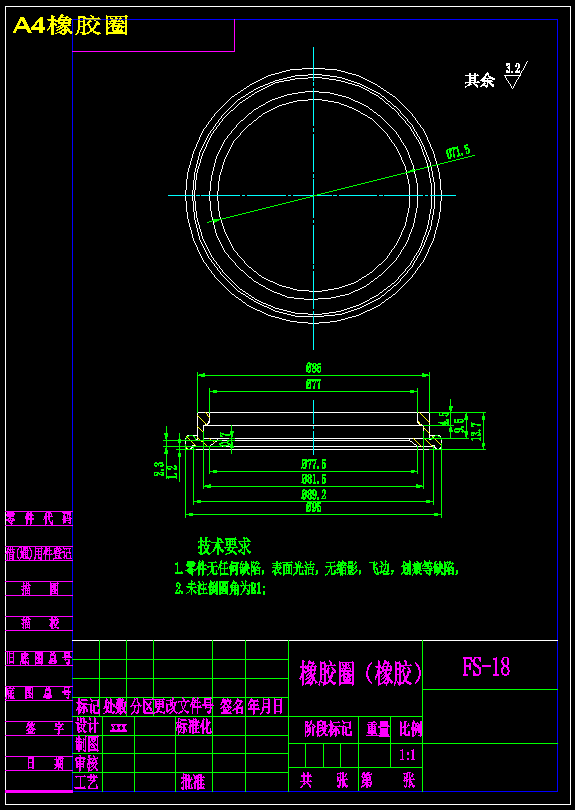Click the Ø77 dimension text
This screenshot has height=810, width=575.
click(x=314, y=384)
